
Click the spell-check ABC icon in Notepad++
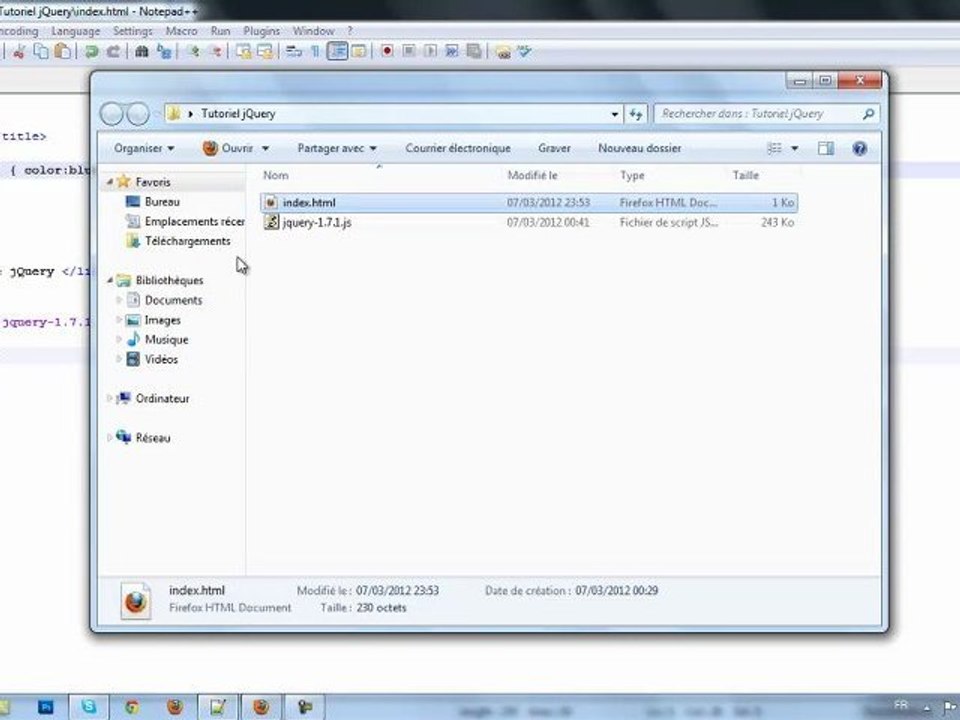click(x=524, y=51)
